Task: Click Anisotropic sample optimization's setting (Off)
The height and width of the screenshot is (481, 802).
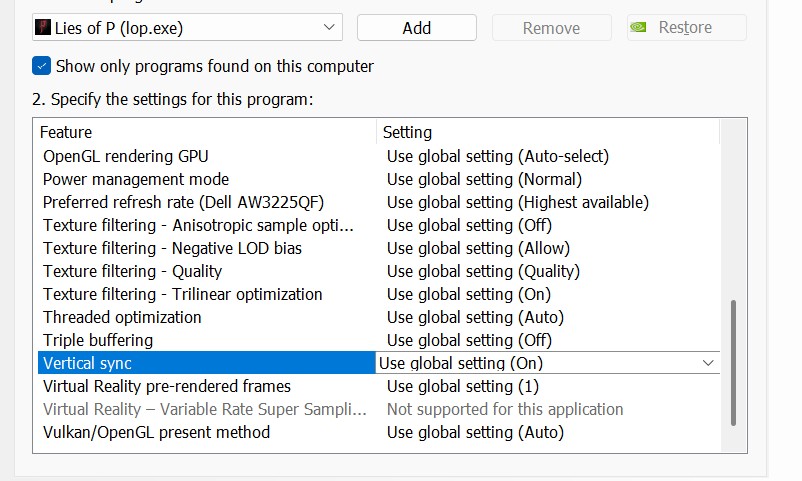Action: point(469,225)
